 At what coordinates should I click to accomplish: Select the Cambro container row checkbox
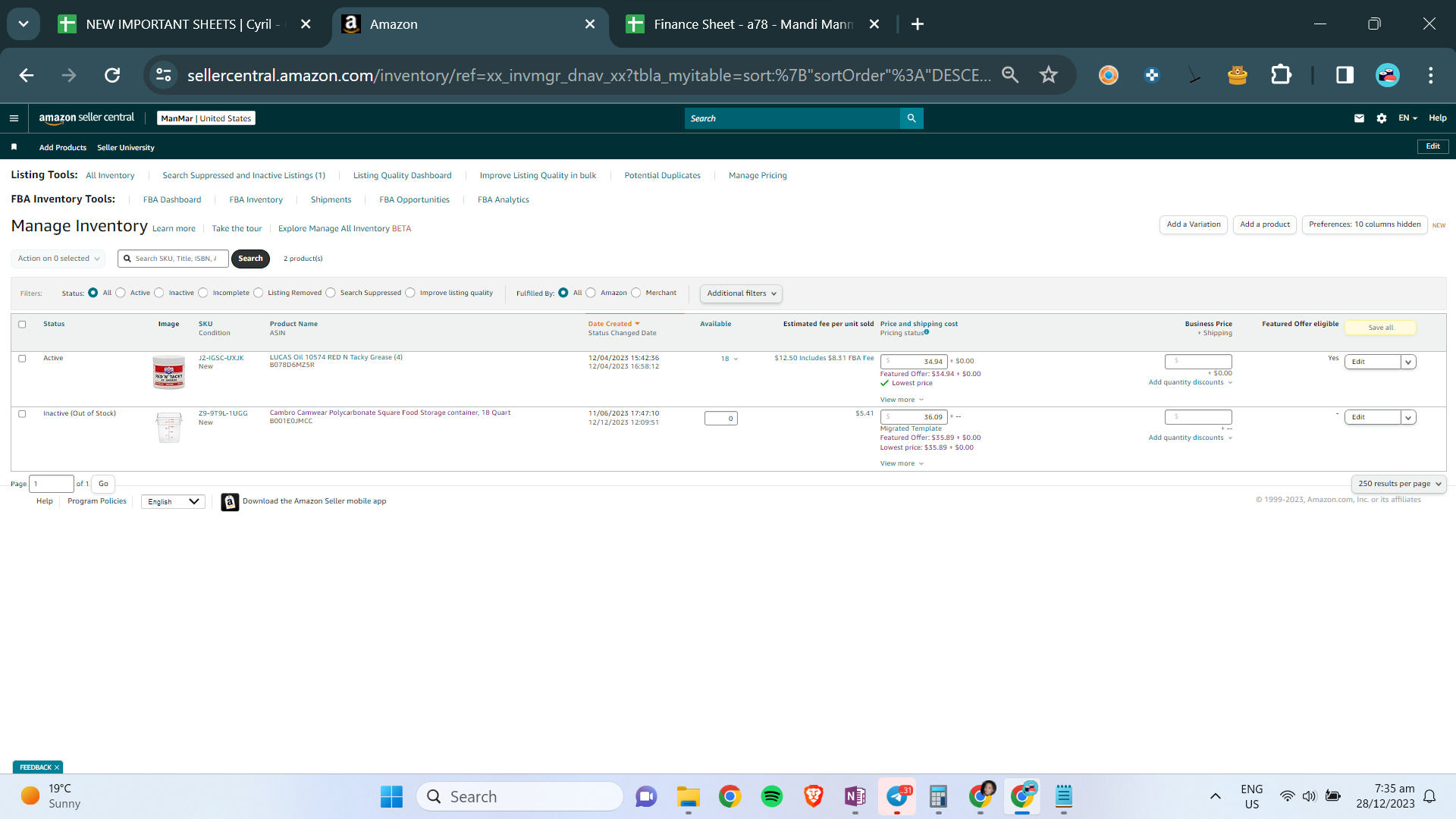pos(22,414)
